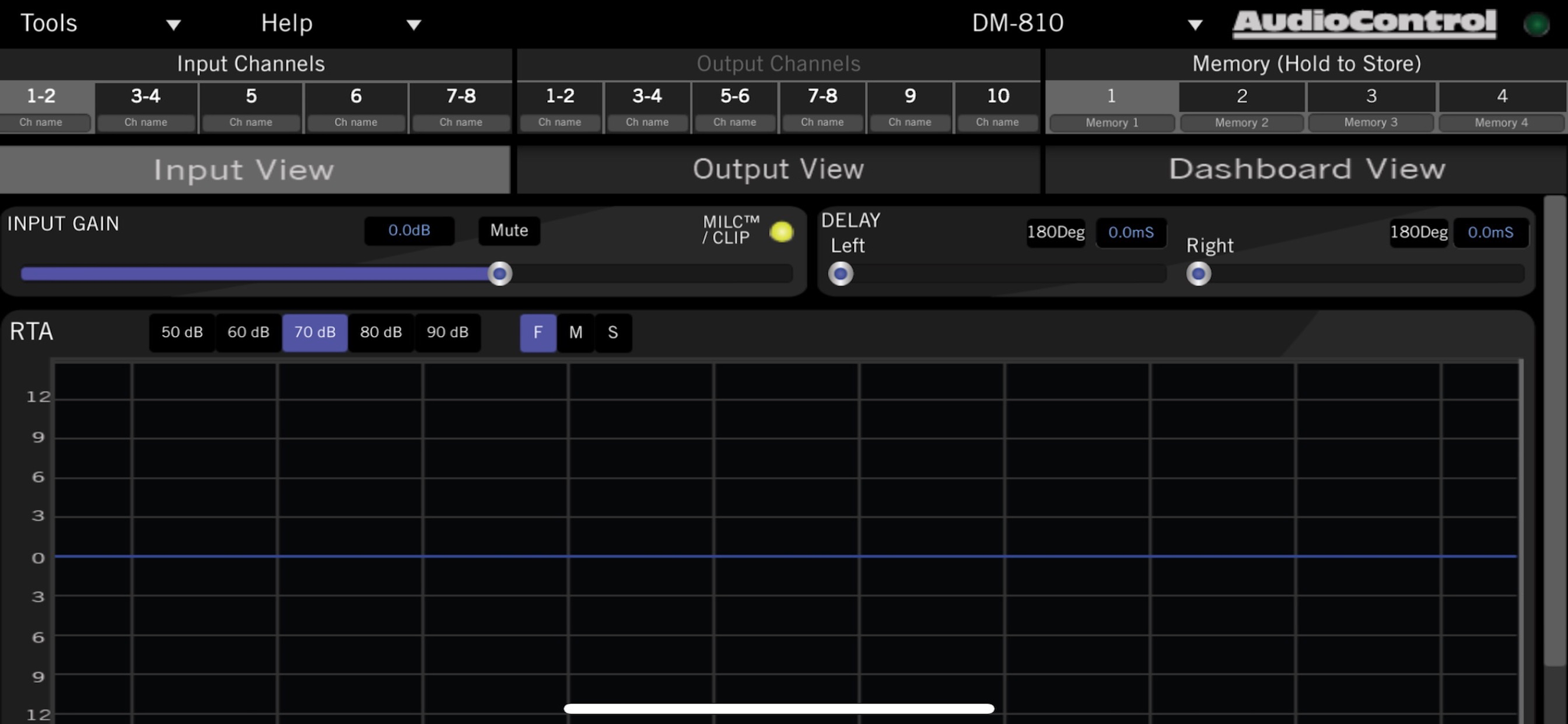
Task: Set RTA range to 50 dB
Action: click(181, 333)
